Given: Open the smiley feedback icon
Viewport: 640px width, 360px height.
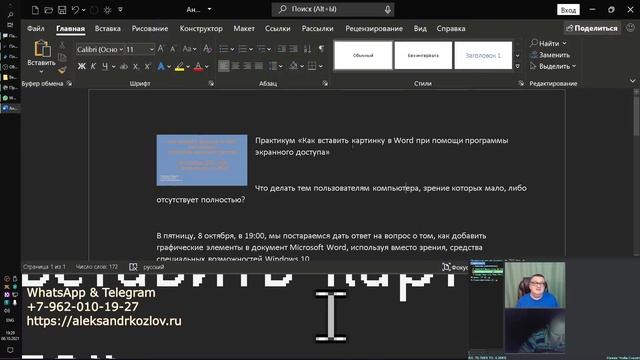Looking at the screenshot, I should point(631,28).
